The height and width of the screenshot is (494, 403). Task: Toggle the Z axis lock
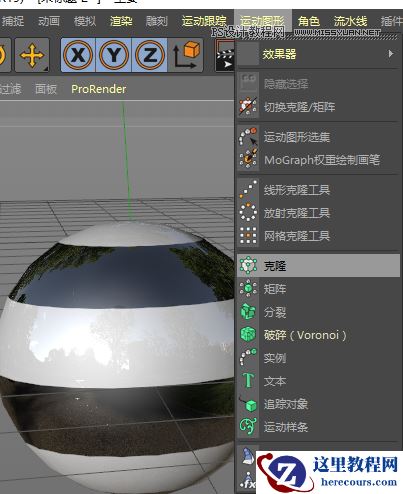[x=150, y=55]
